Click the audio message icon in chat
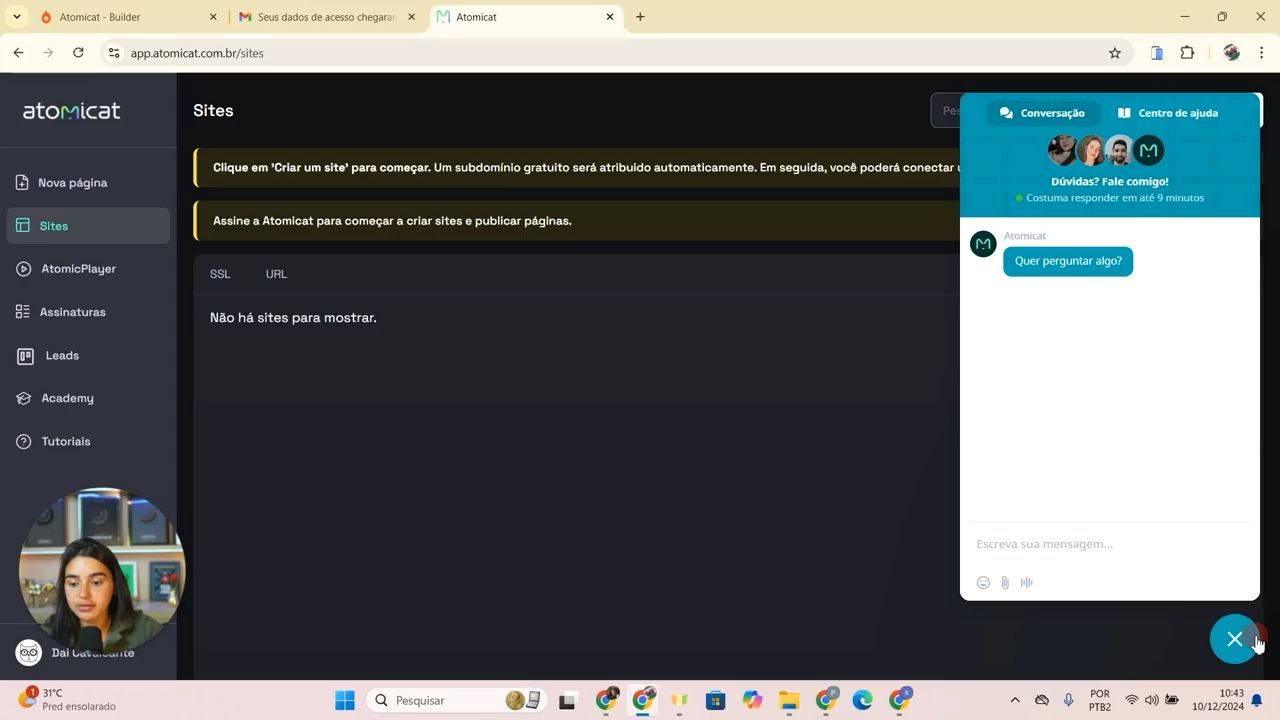This screenshot has width=1280, height=720. coord(1027,583)
